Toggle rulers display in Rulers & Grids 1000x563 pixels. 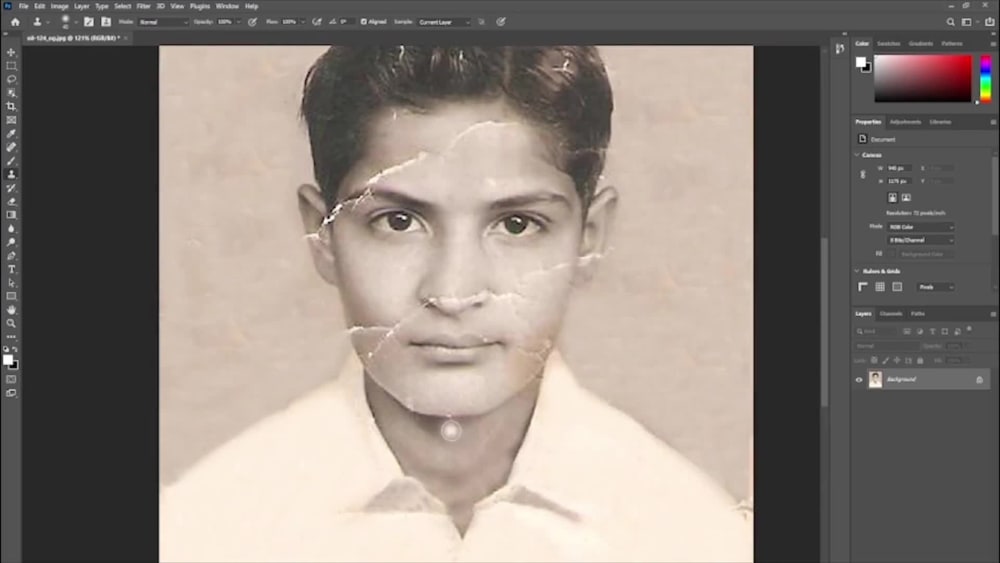click(863, 287)
